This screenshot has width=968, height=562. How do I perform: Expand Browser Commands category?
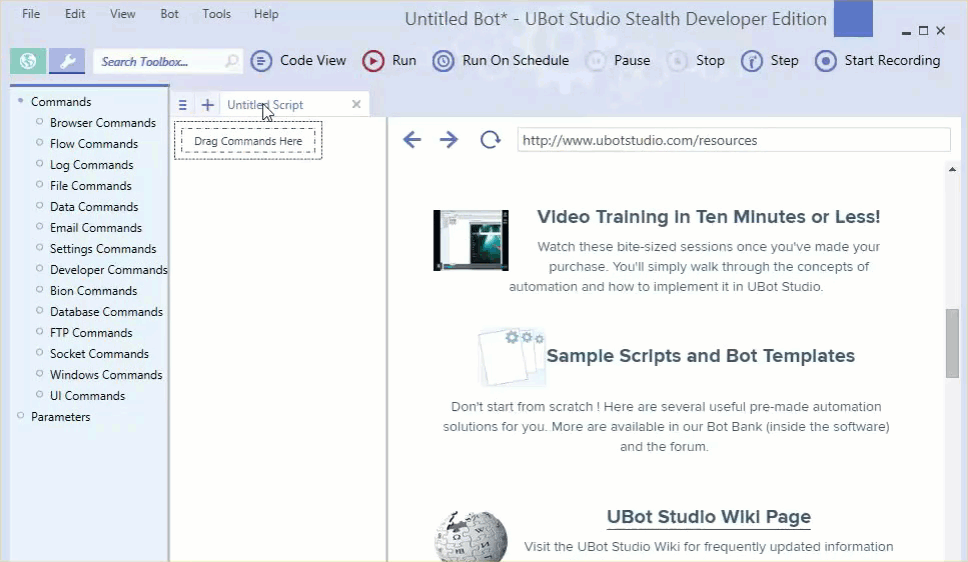[40, 122]
